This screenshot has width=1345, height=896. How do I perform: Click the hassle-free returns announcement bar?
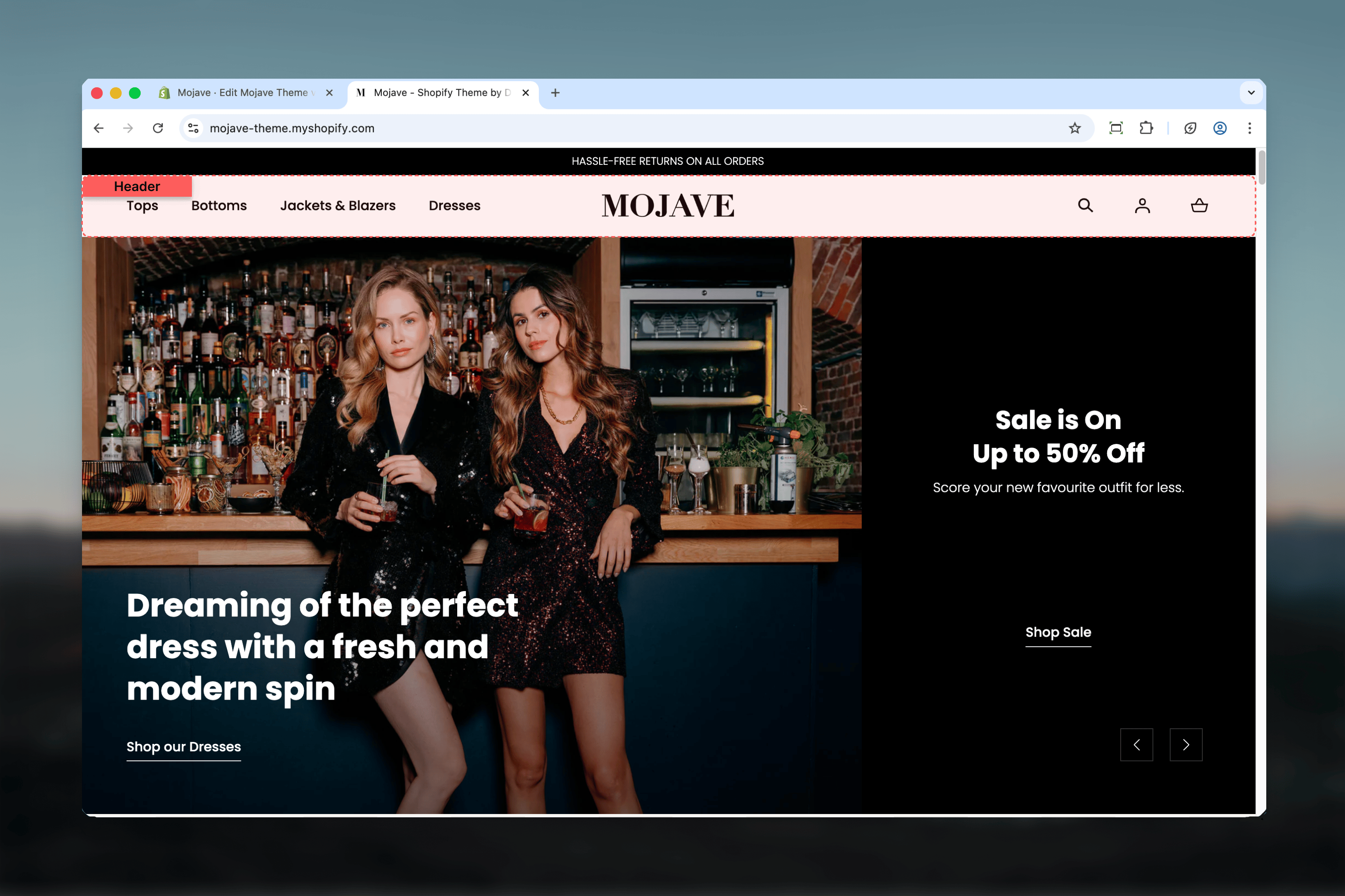coord(668,161)
